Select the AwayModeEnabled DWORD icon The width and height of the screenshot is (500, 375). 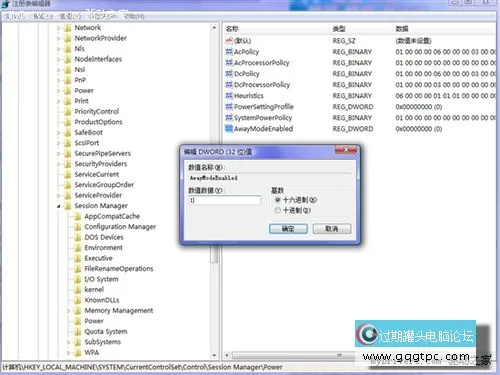click(229, 128)
